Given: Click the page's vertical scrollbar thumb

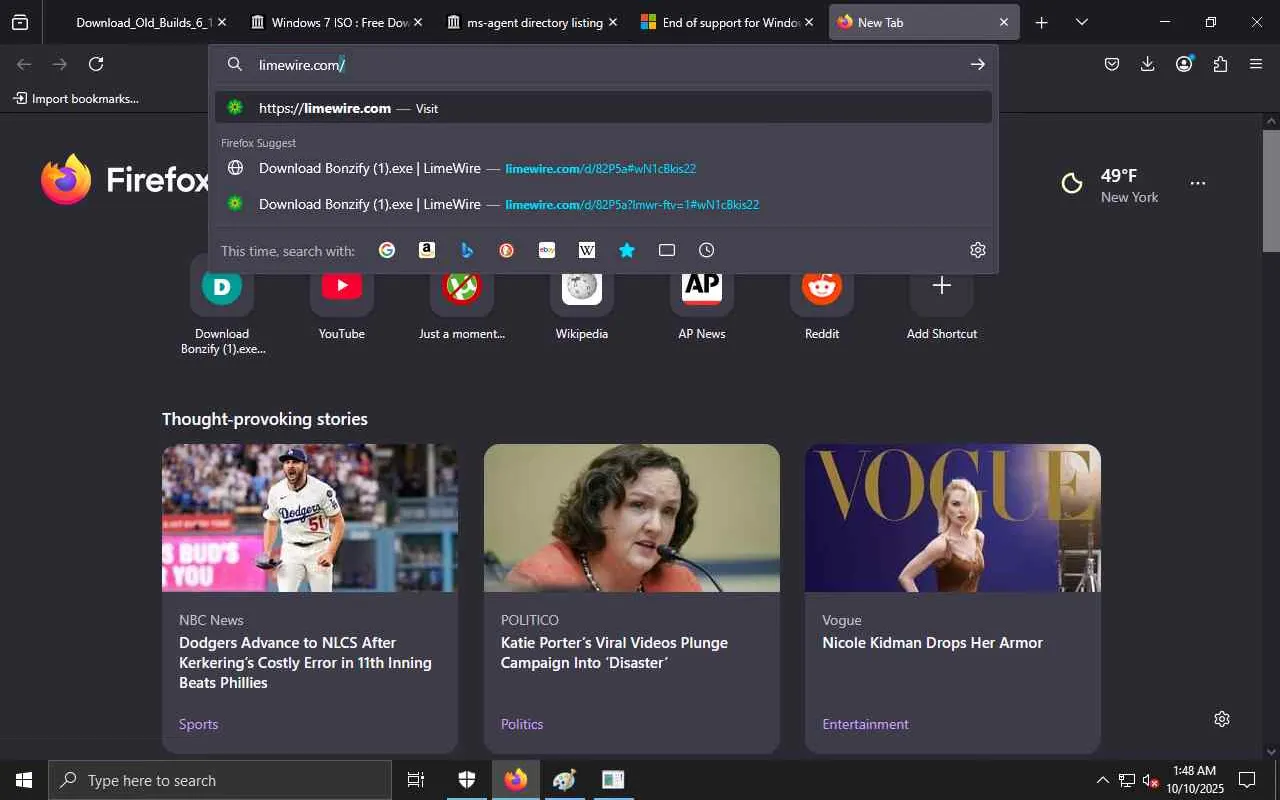Looking at the screenshot, I should click(1271, 190).
